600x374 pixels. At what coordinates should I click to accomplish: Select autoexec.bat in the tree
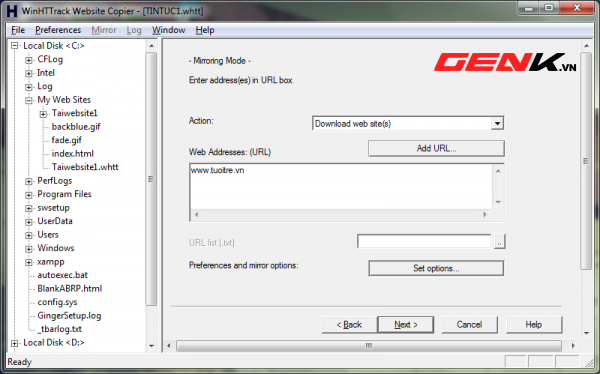click(x=63, y=275)
